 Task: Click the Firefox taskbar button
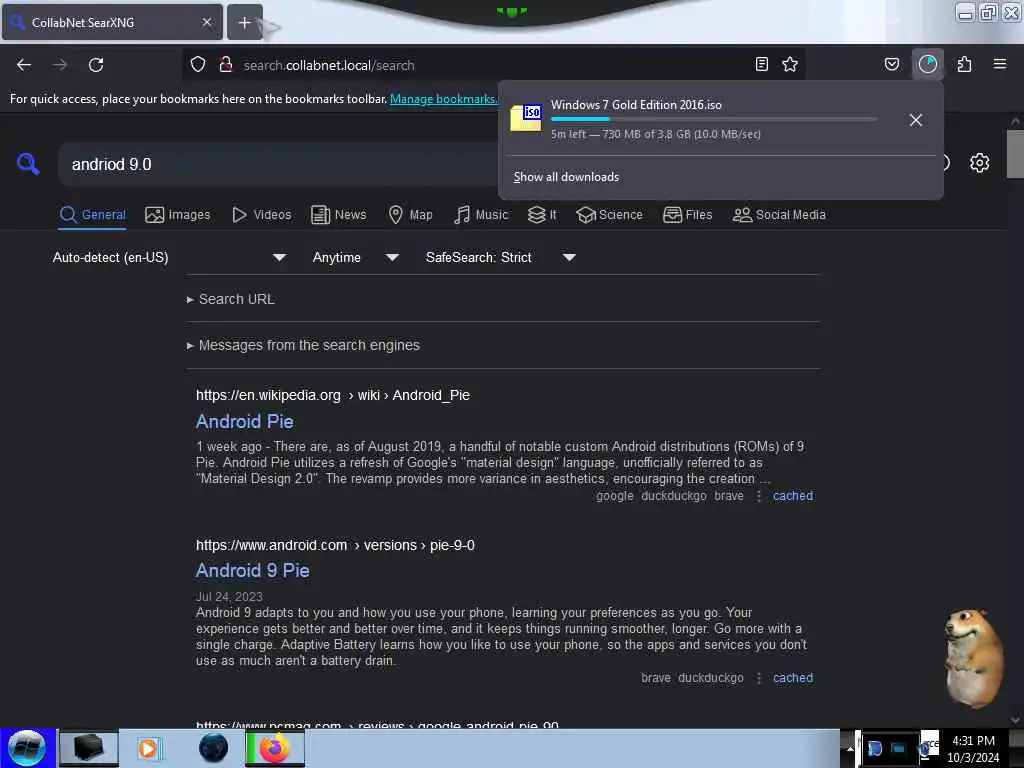[275, 748]
